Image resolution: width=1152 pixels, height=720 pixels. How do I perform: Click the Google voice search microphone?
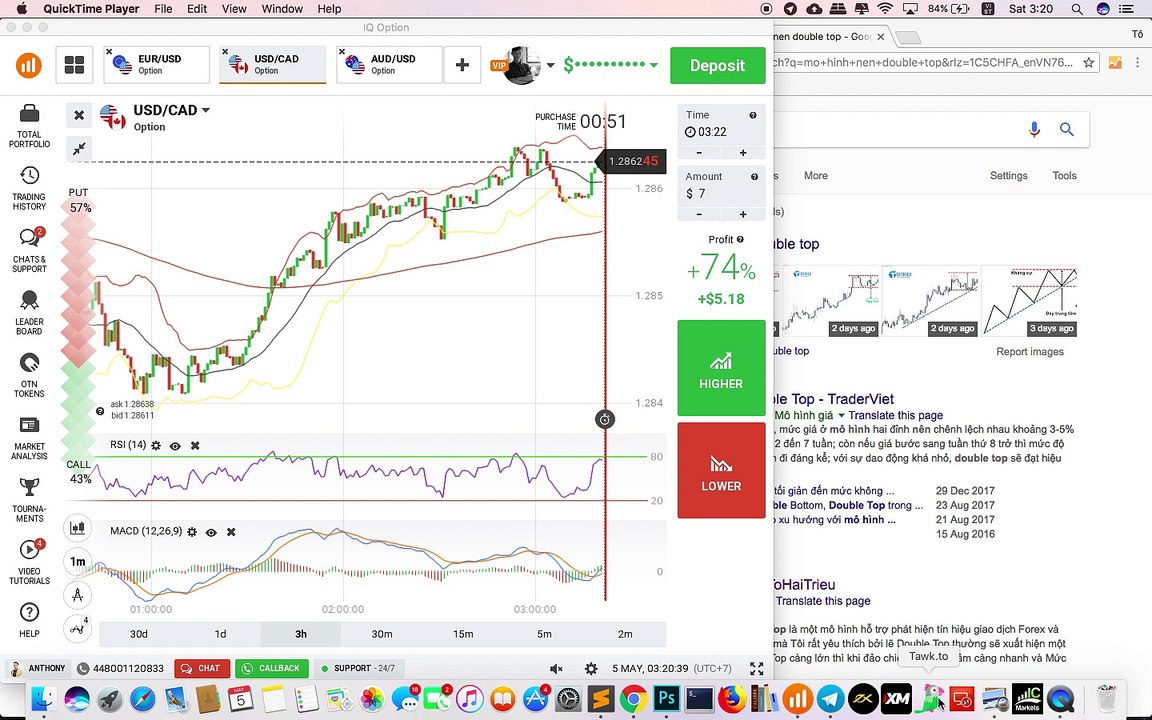[1034, 129]
